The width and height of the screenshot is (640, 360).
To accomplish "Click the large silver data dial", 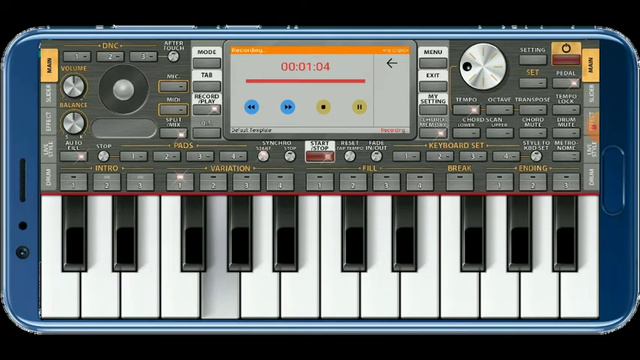I will coord(482,66).
